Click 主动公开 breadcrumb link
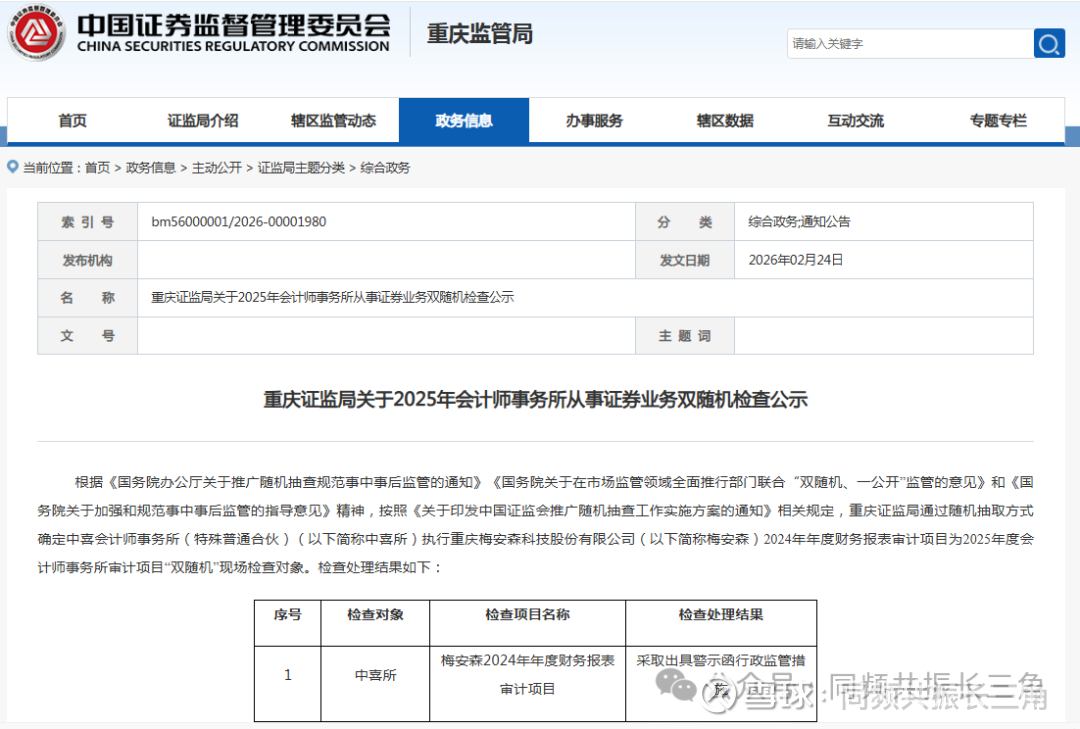Viewport: 1080px width, 729px height. click(x=217, y=168)
